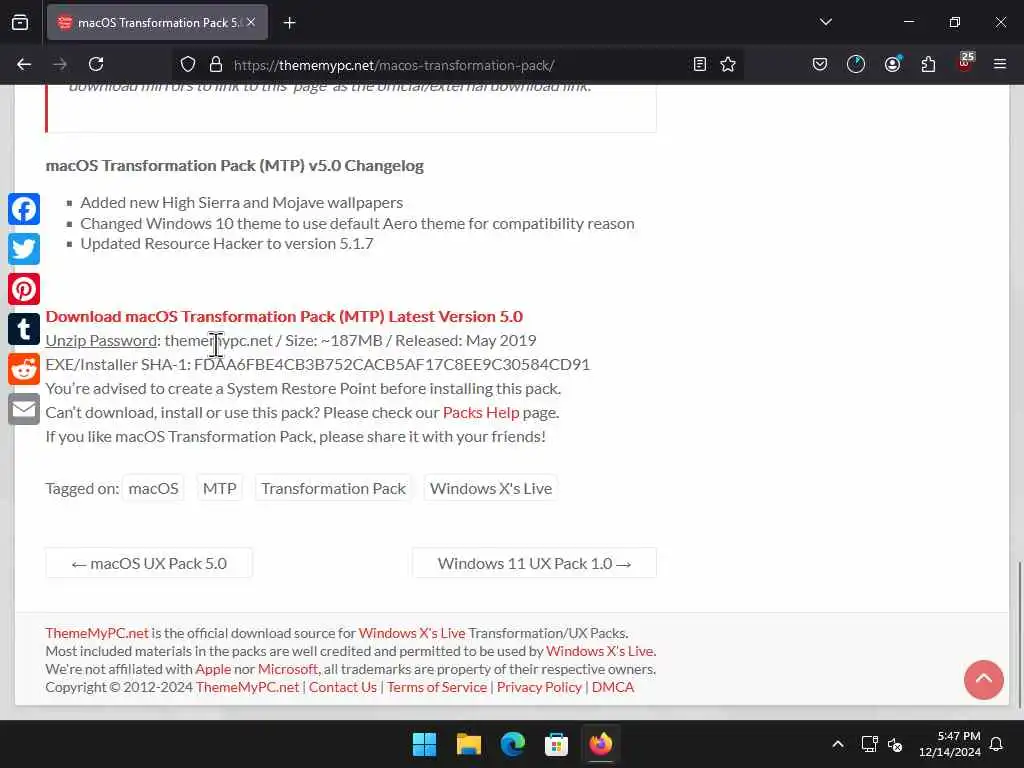Screen dimensions: 1024x768
Task: Bookmark this page with the star icon
Action: [x=728, y=64]
